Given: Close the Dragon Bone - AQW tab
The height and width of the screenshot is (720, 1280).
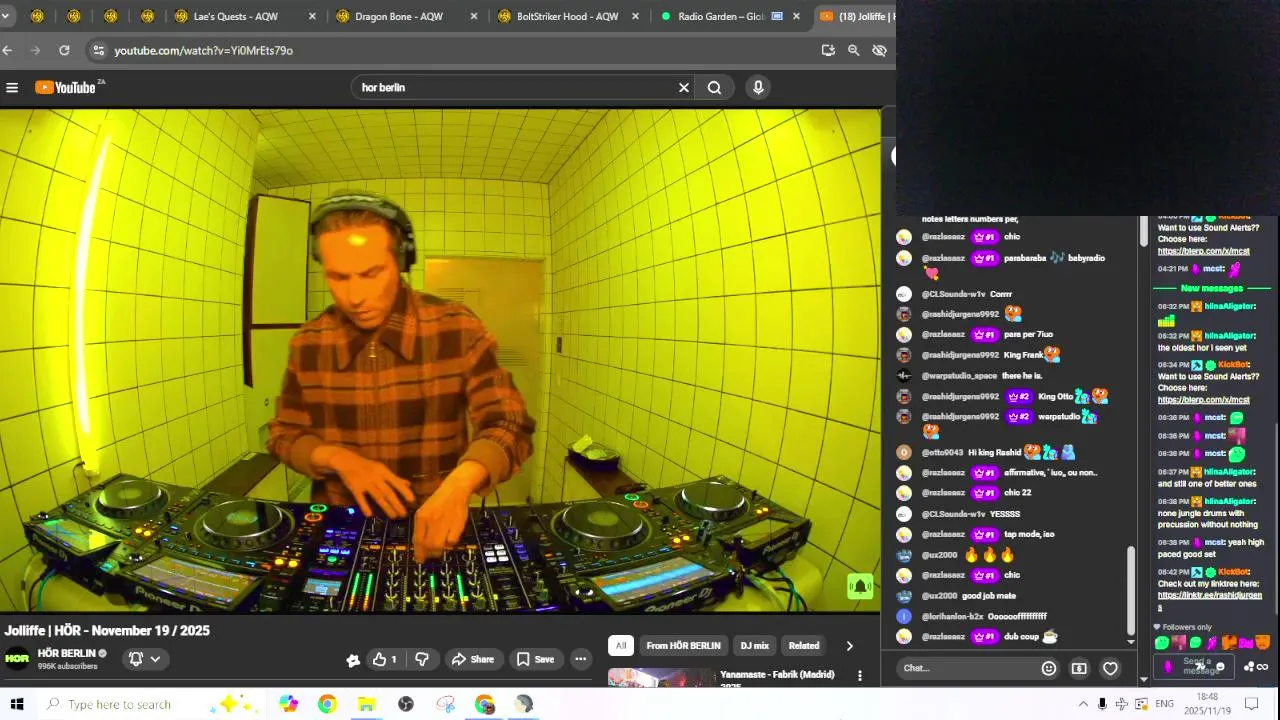Looking at the screenshot, I should click(x=474, y=16).
